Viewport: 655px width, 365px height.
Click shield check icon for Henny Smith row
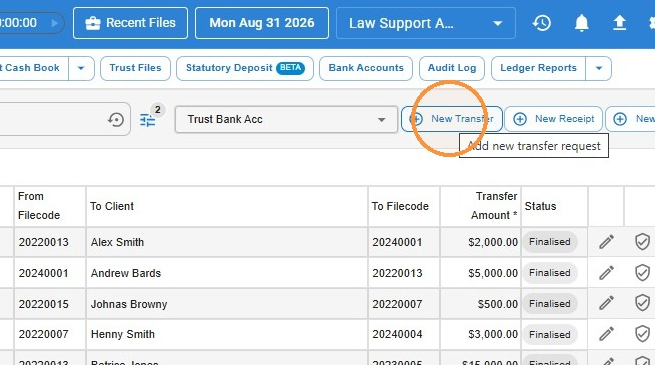click(x=642, y=334)
